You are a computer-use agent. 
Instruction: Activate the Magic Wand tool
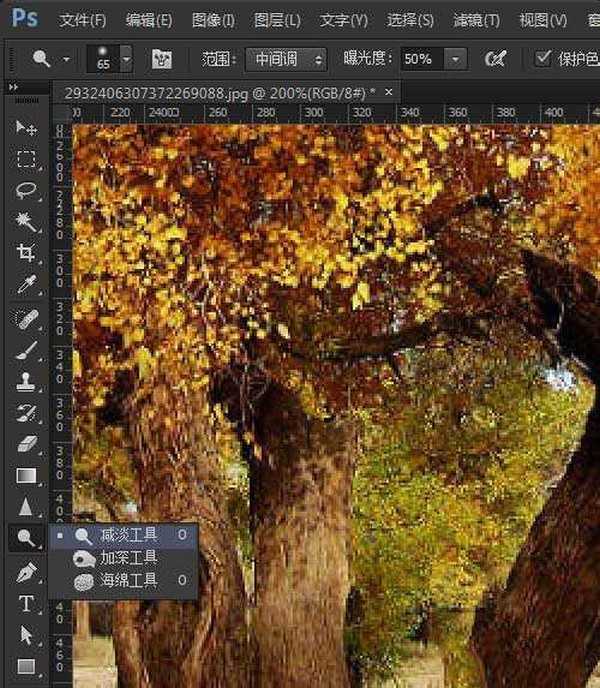point(26,222)
